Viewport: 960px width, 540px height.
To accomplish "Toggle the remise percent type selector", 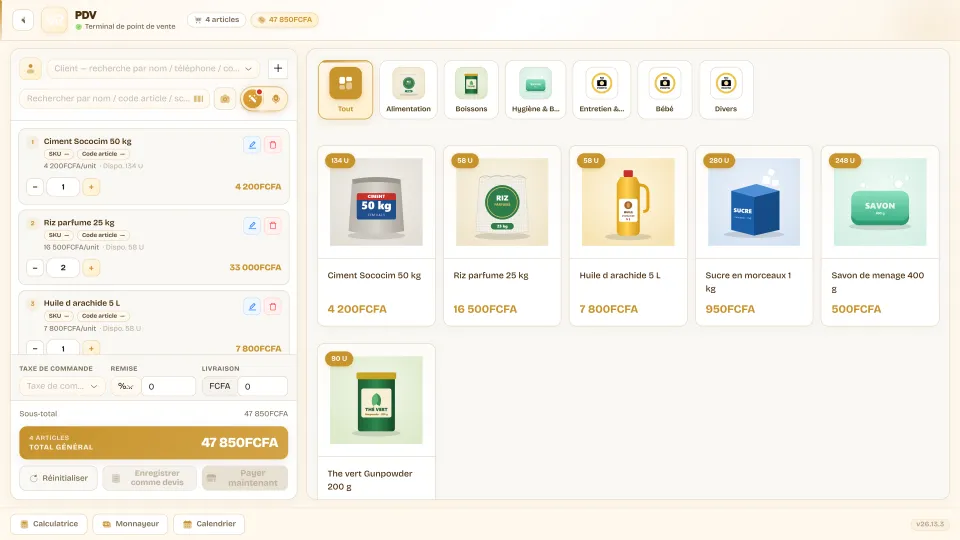I will (x=126, y=386).
